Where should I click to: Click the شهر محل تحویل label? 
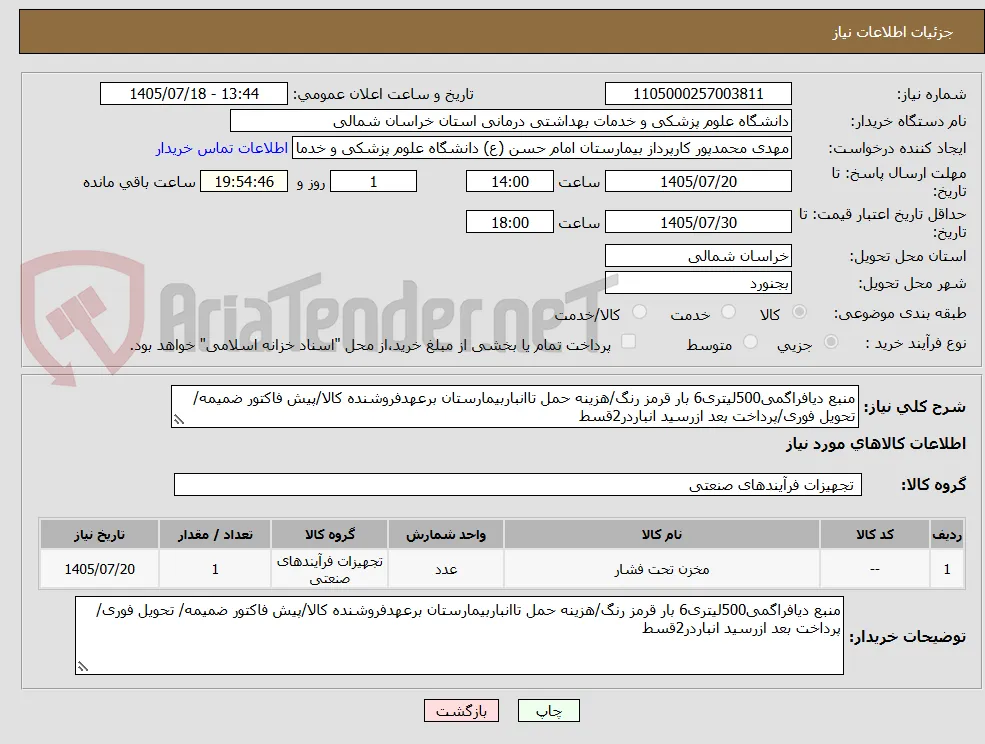912,283
